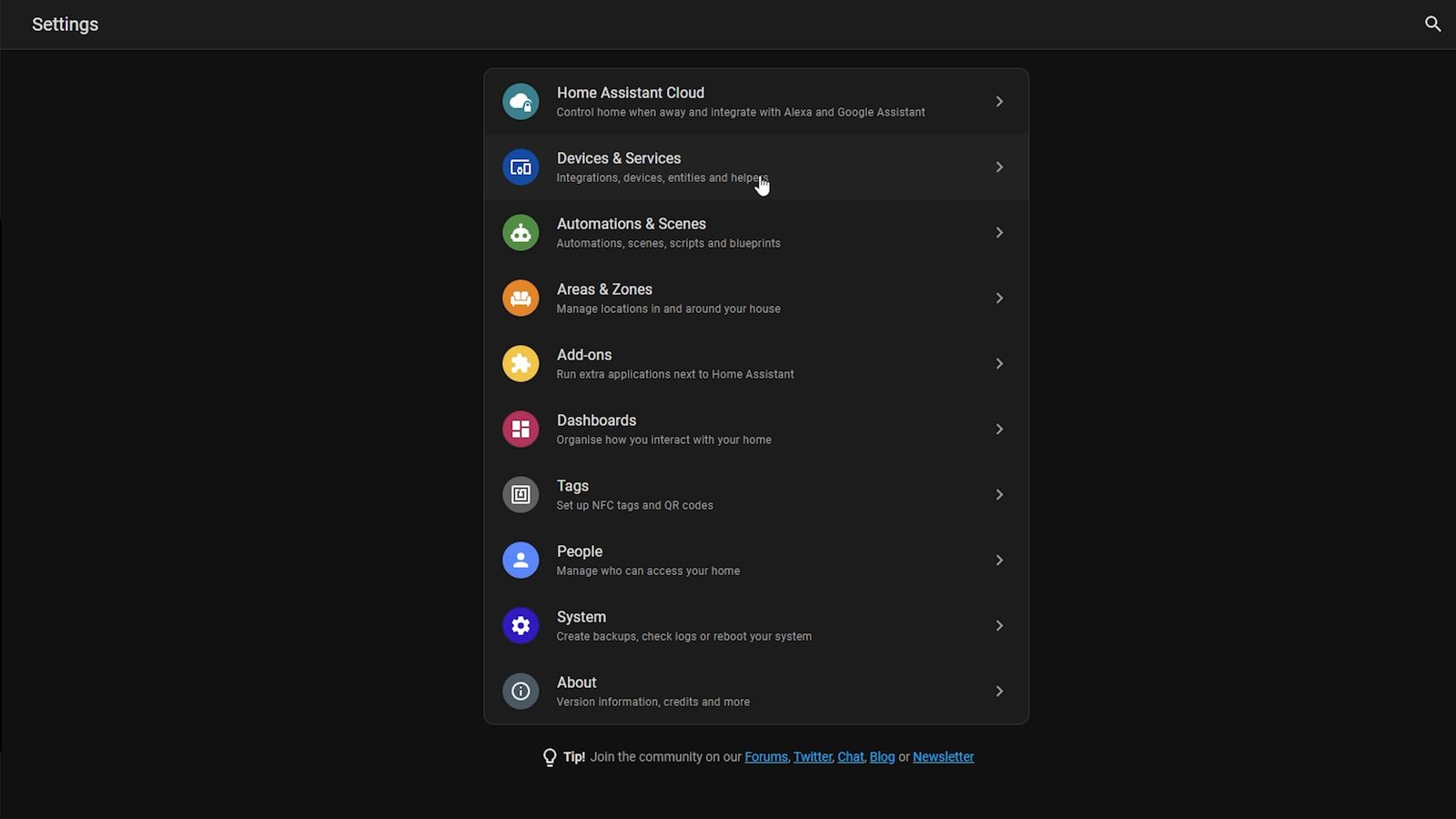1456x819 pixels.
Task: Click the Tip lightbulb icon
Action: click(550, 758)
